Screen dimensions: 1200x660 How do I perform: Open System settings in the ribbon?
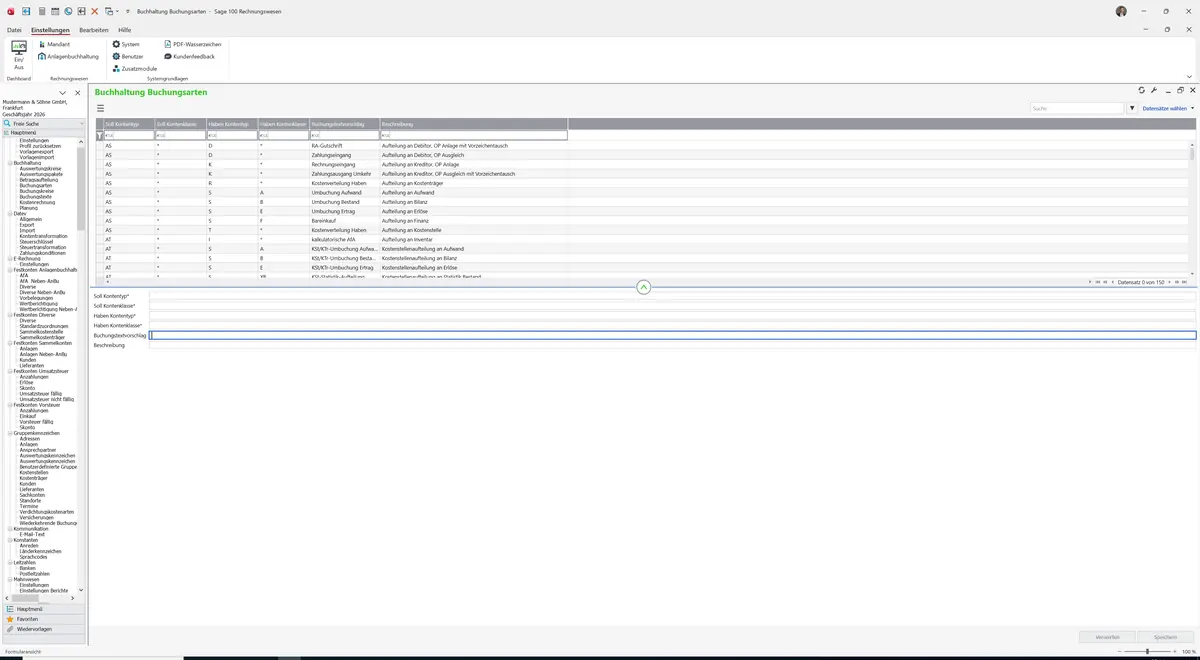click(x=126, y=44)
